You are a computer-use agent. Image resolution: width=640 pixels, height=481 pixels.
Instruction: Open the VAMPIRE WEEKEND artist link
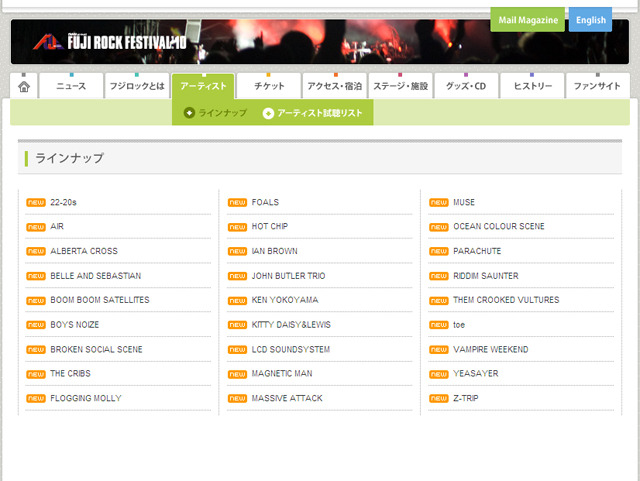(491, 349)
